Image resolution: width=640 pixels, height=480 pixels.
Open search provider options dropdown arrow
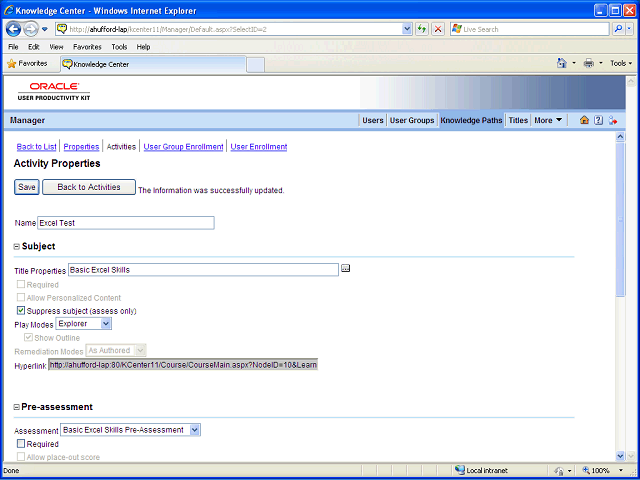click(629, 29)
